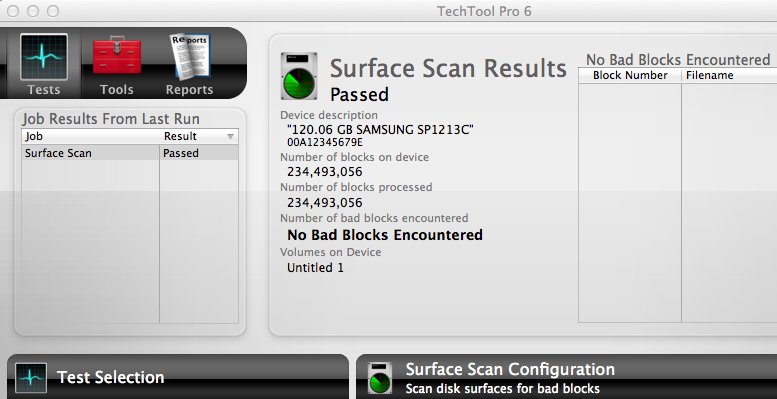777x399 pixels.
Task: Click the Surface Scan Results disk icon
Action: coord(299,76)
